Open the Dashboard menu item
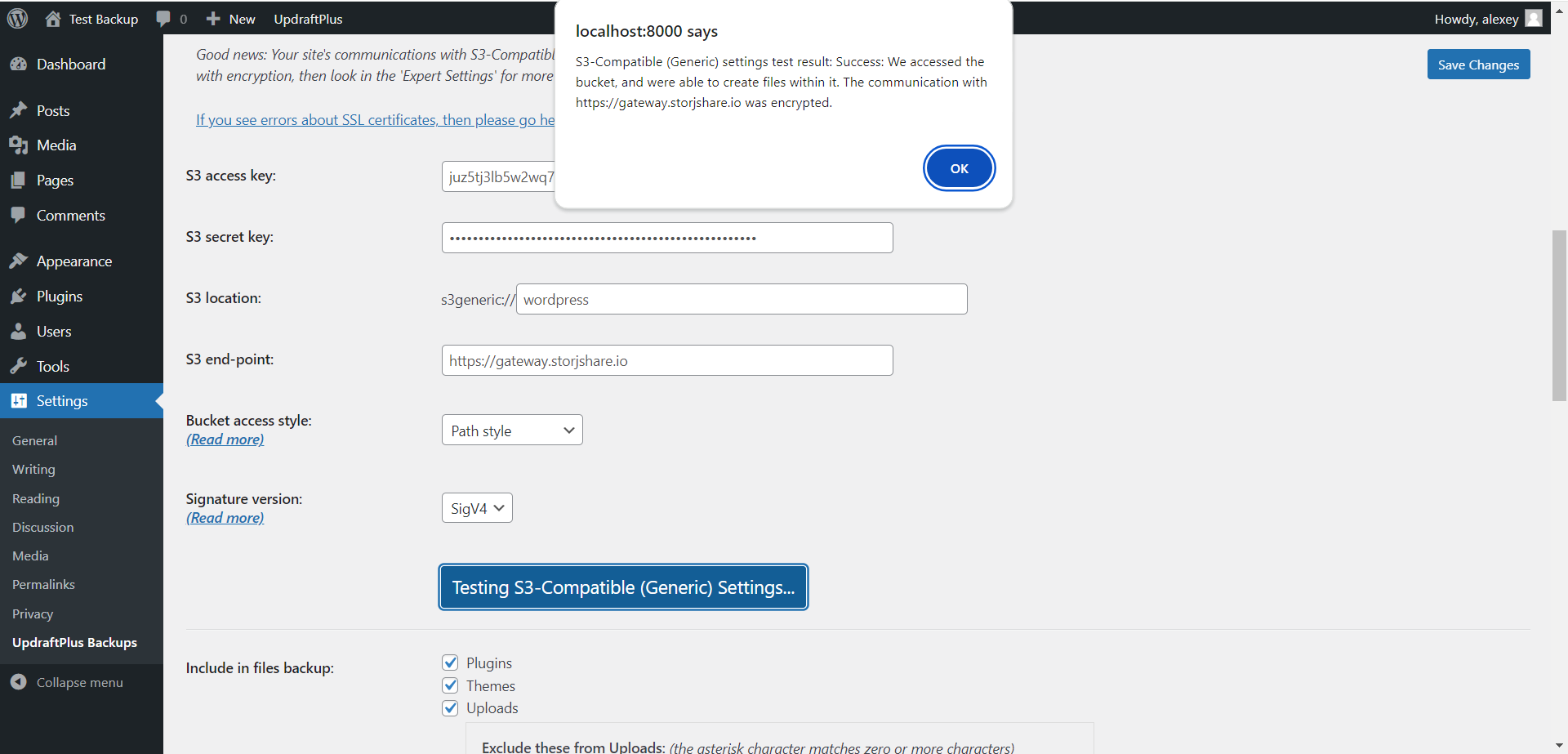Image resolution: width=1568 pixels, height=754 pixels. point(71,64)
